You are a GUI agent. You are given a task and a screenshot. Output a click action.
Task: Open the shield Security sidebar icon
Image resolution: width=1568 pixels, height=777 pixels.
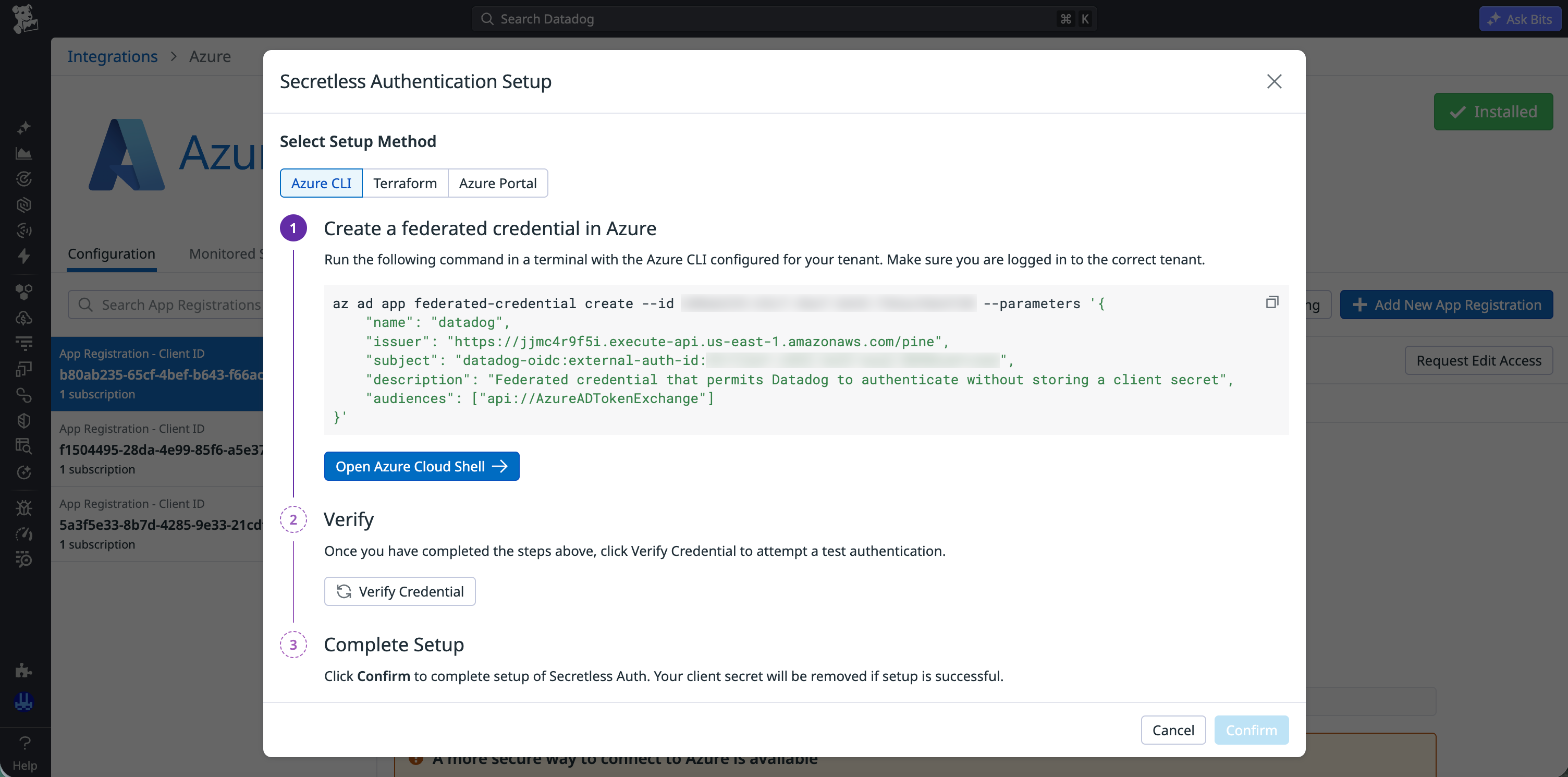(x=24, y=421)
